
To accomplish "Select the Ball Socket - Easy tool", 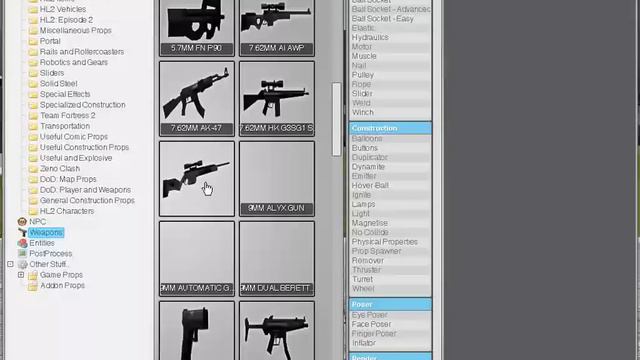I will (x=382, y=19).
